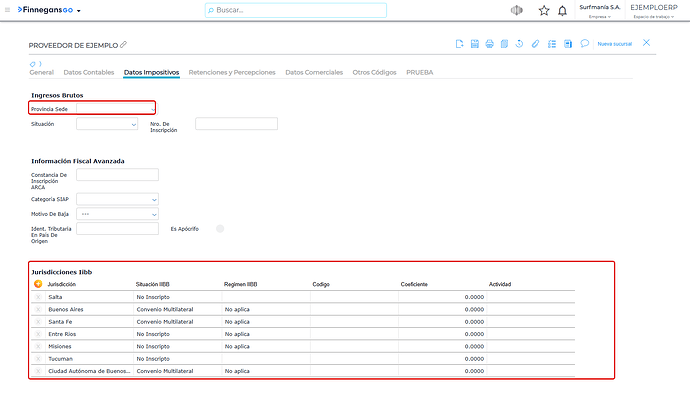Screen dimensions: 690x402
Task: Click the blue notes panel icon
Action: pos(568,44)
